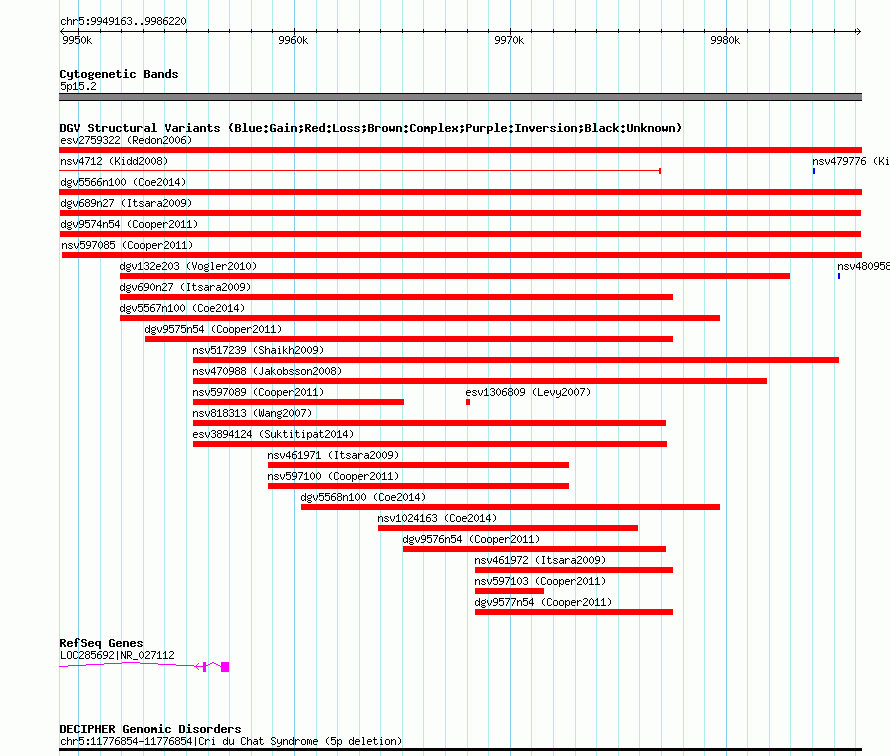The height and width of the screenshot is (756, 890).
Task: Open esv3894124 (Suktitipat2014) variant label
Action: click(x=273, y=434)
